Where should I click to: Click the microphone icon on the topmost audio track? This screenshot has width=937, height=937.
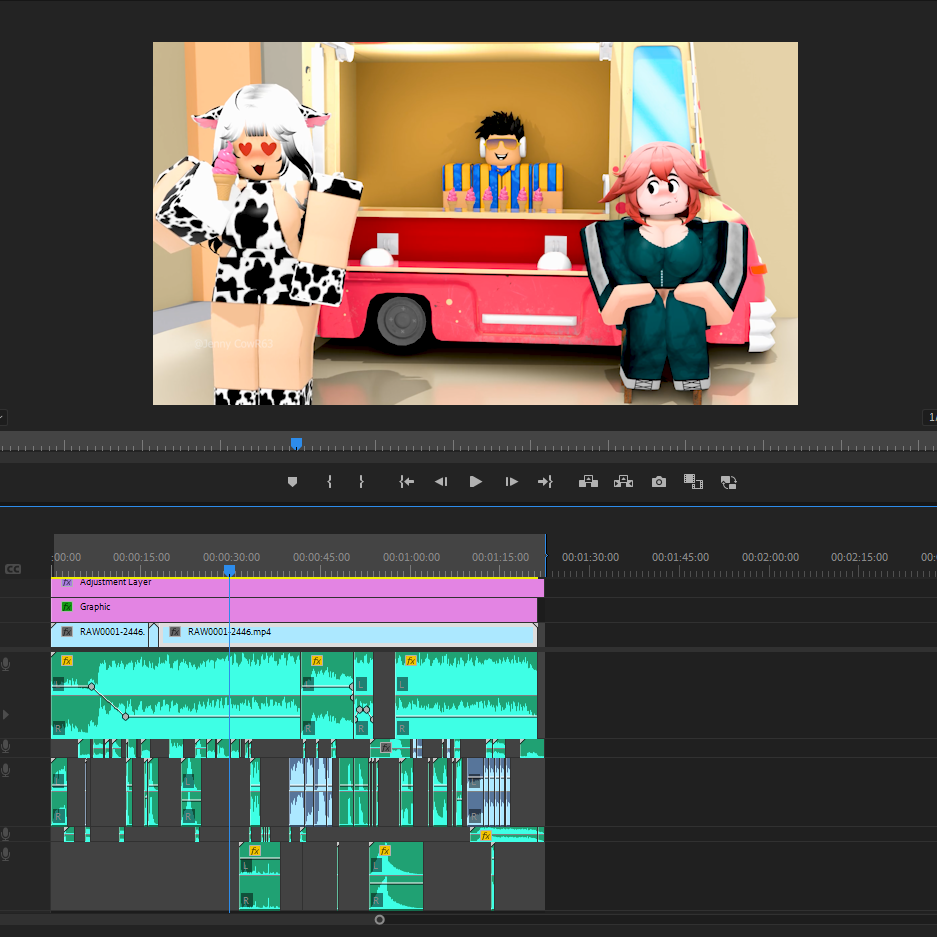(6, 664)
